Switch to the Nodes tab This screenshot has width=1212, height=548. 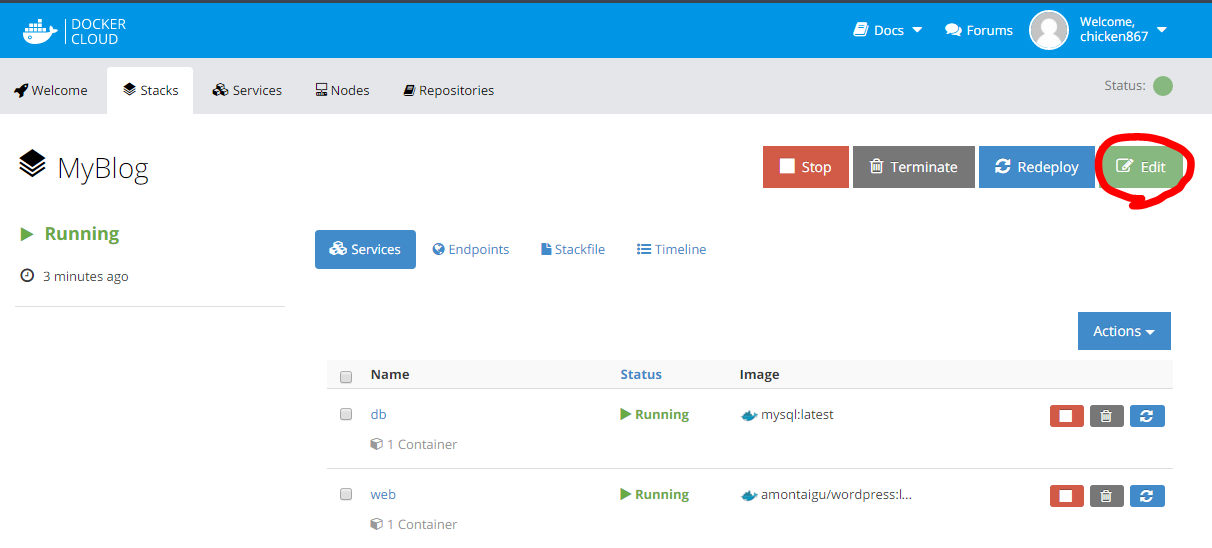point(342,90)
